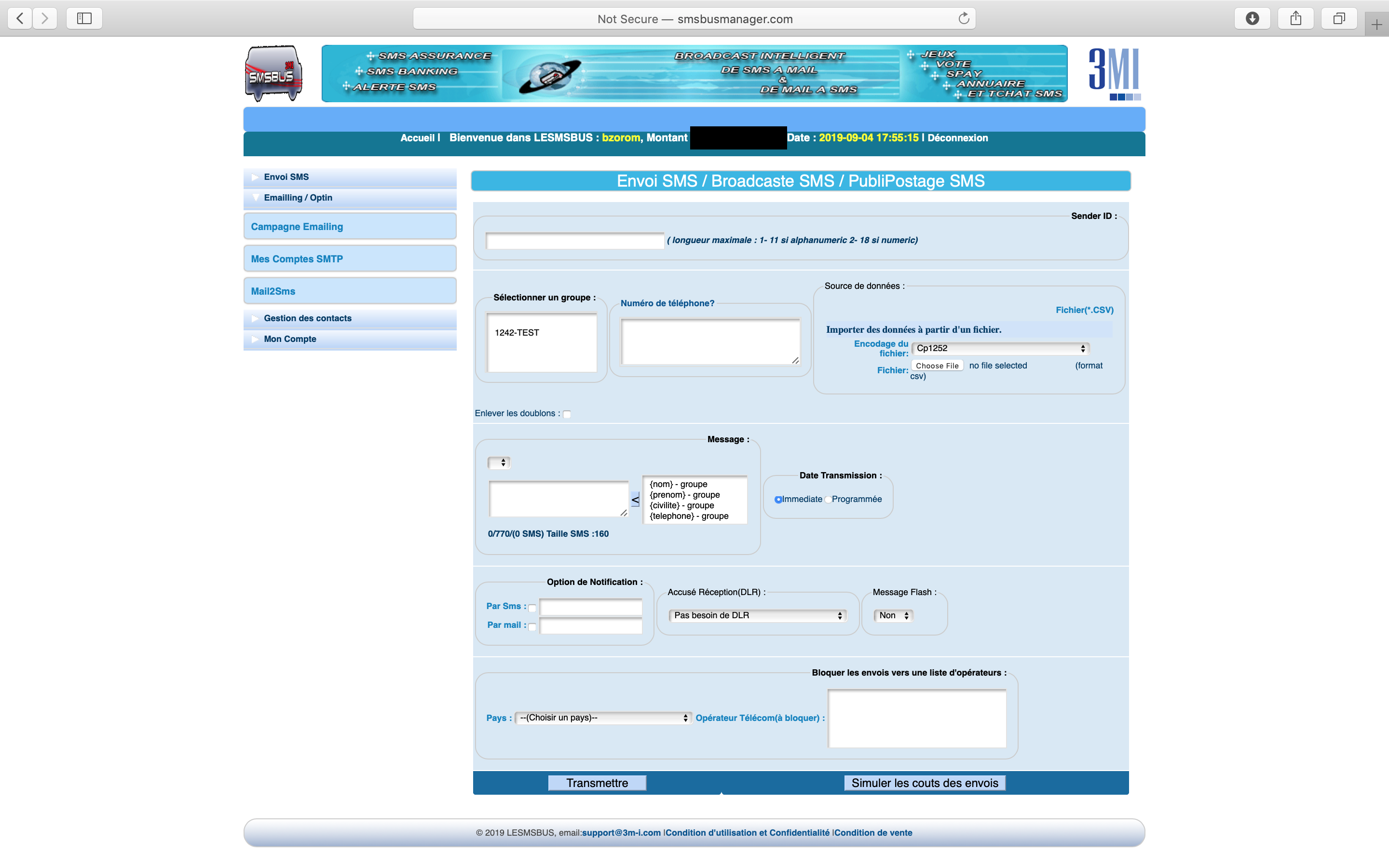The width and height of the screenshot is (1389, 868).
Task: Expand the Choisir un pays dropdown
Action: (x=603, y=718)
